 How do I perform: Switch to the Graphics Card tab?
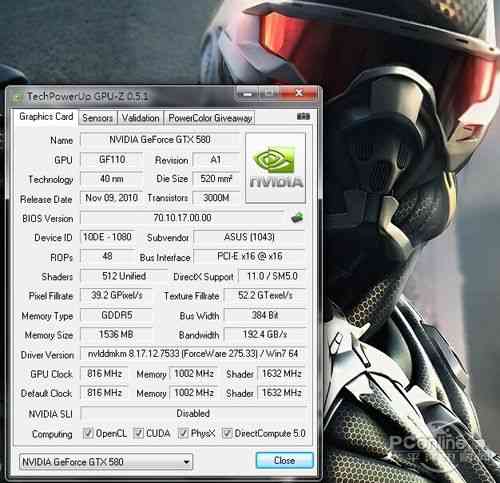point(46,117)
